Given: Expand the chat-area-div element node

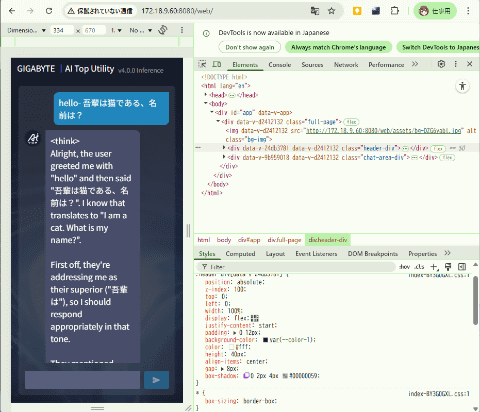Looking at the screenshot, I should coord(224,157).
